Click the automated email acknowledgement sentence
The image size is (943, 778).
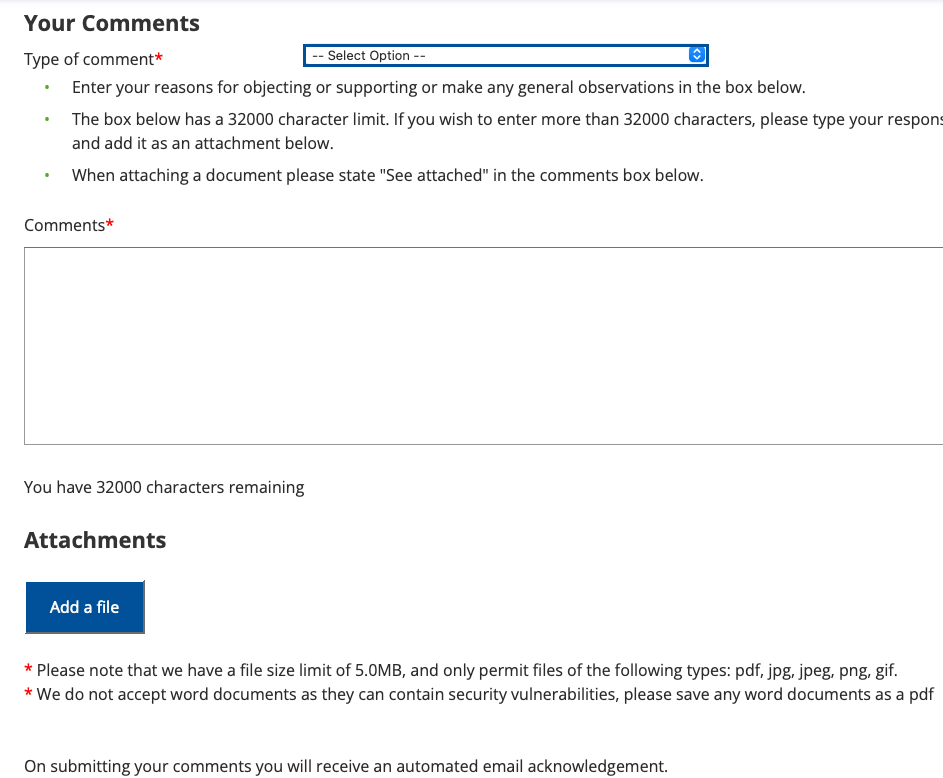pyautogui.click(x=345, y=767)
